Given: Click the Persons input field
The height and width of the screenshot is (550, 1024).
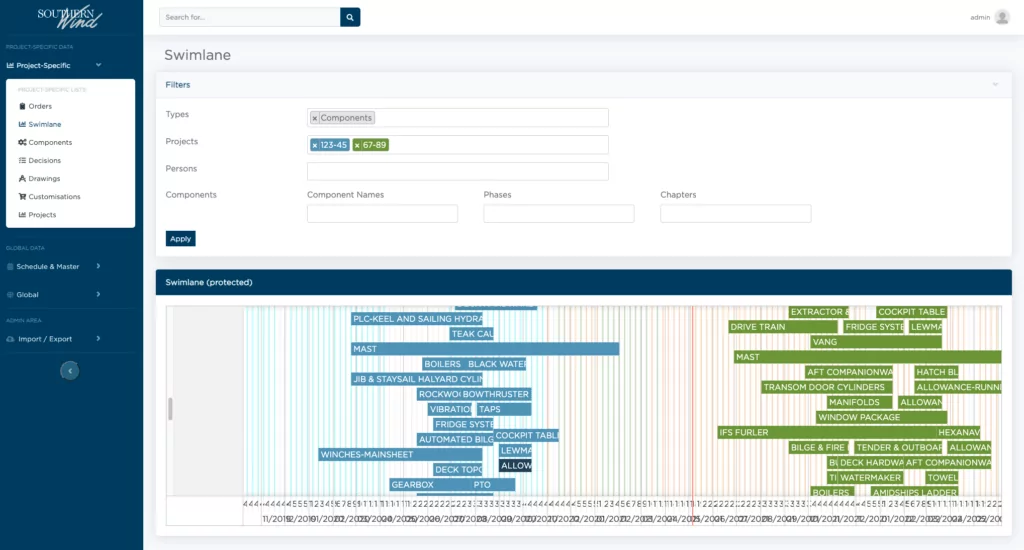Looking at the screenshot, I should coord(458,171).
